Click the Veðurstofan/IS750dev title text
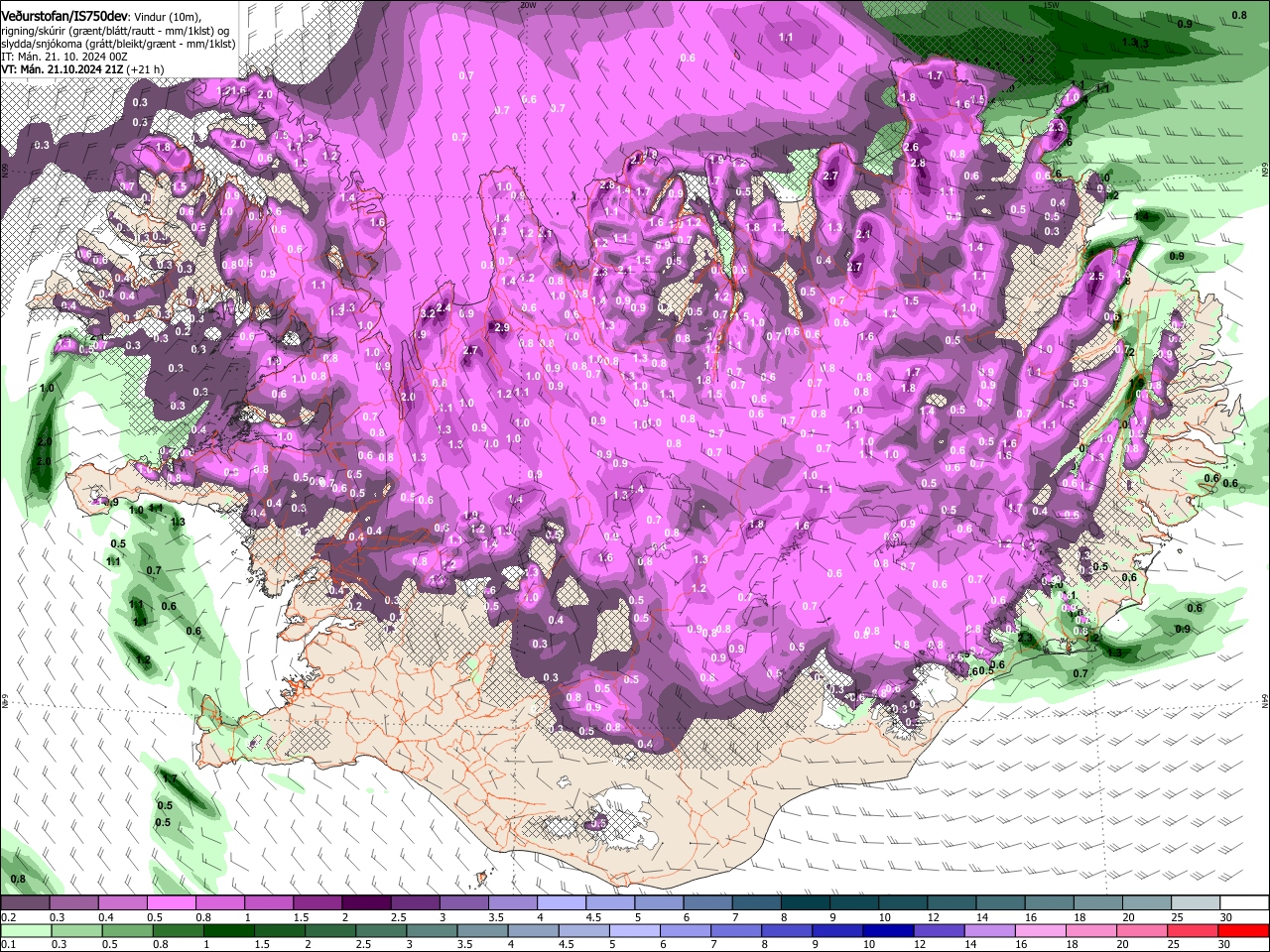1270x952 pixels. [x=64, y=15]
